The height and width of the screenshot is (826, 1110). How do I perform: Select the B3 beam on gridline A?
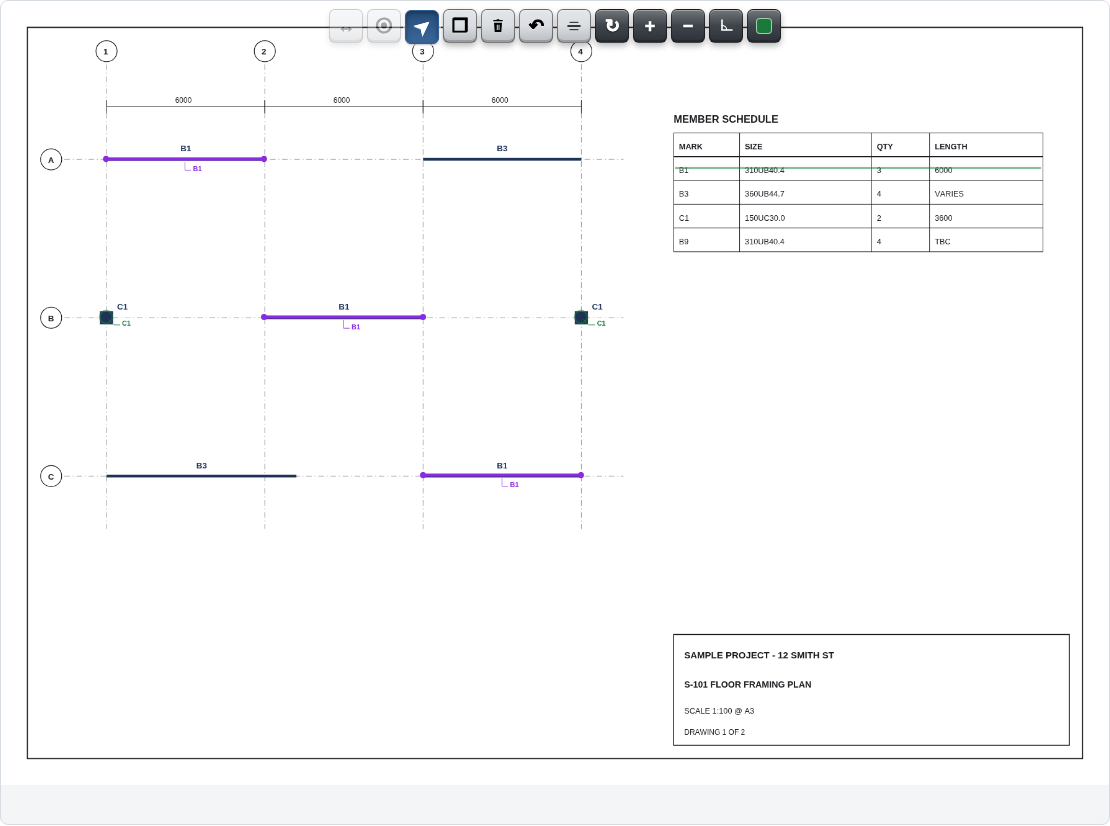(502, 159)
